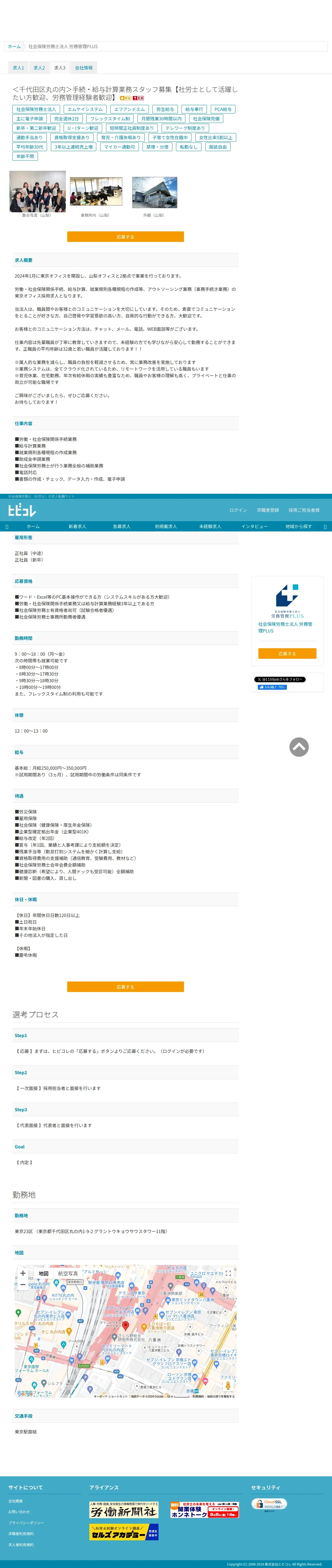The image size is (332, 1568).
Task: Zoom in on the map
Action: pos(23,1273)
